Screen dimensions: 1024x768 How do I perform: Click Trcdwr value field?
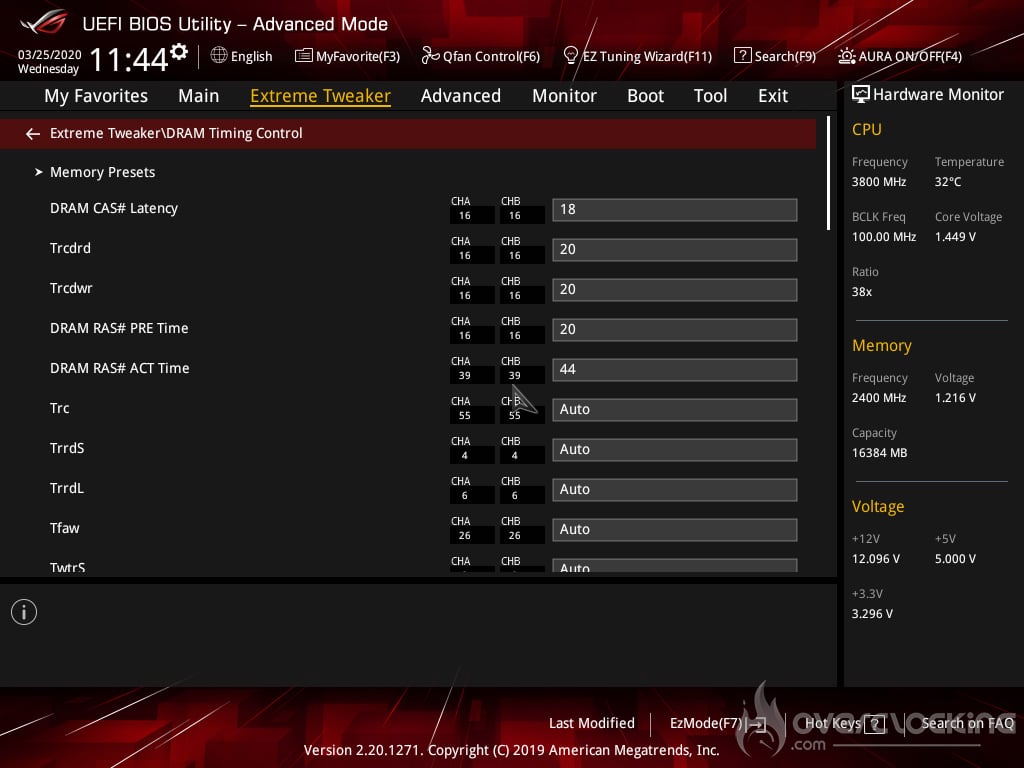675,289
